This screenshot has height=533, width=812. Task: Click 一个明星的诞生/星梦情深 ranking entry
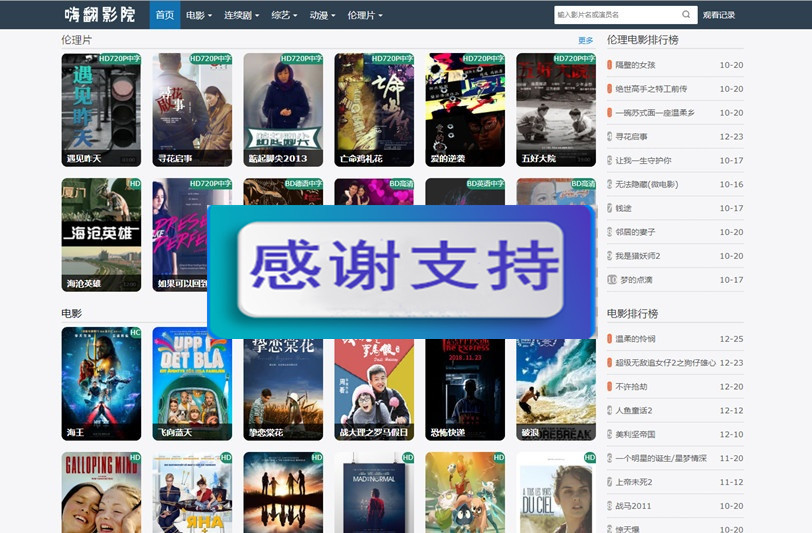tap(661, 458)
